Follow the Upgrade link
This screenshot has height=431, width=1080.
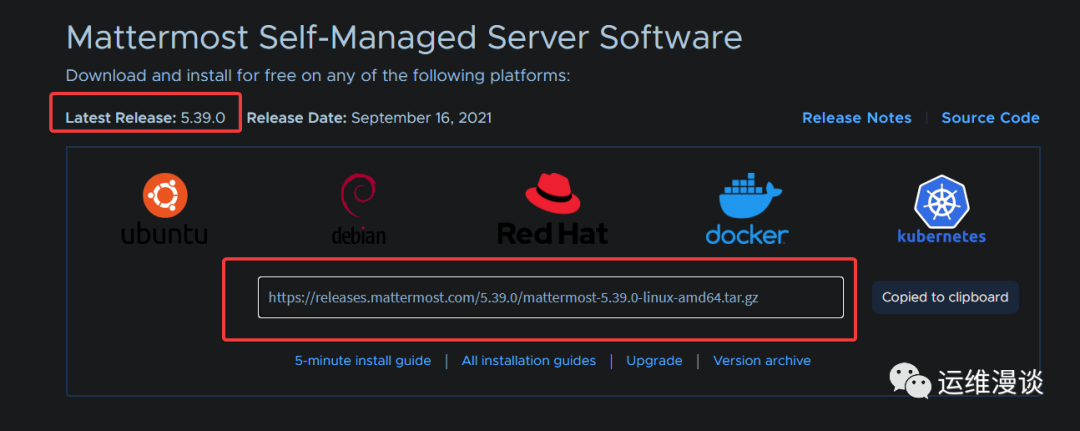654,360
